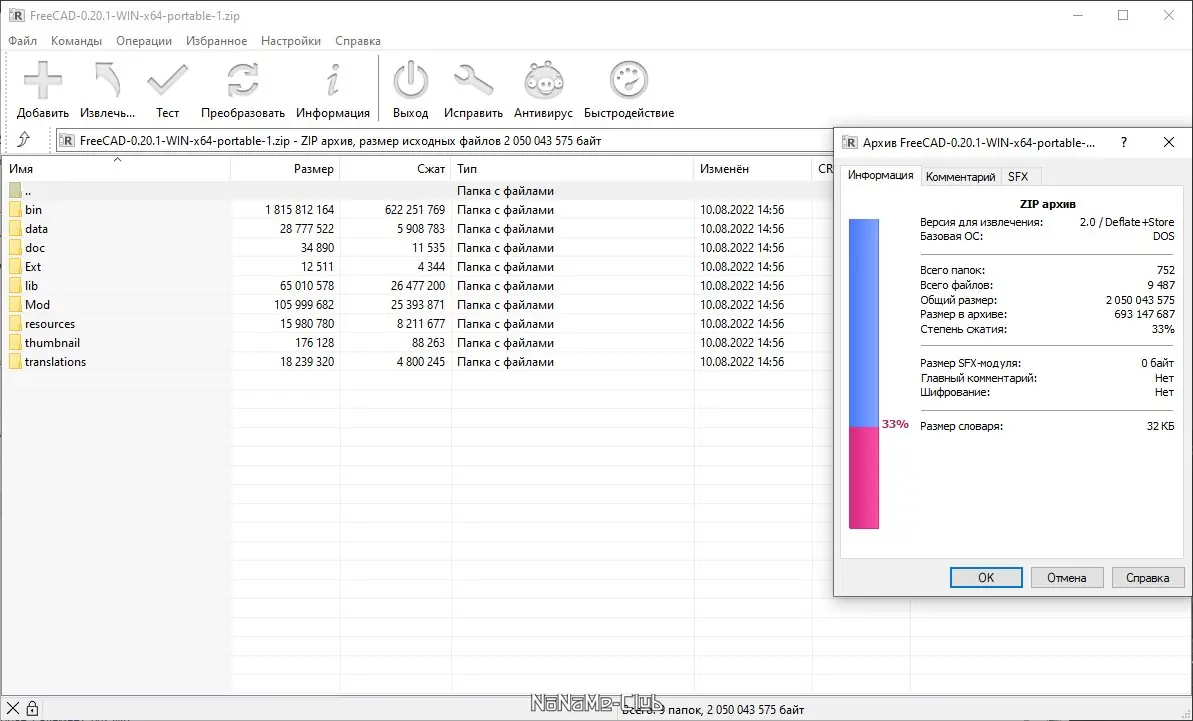Click the data folder icon
1193x721 pixels.
coord(15,229)
